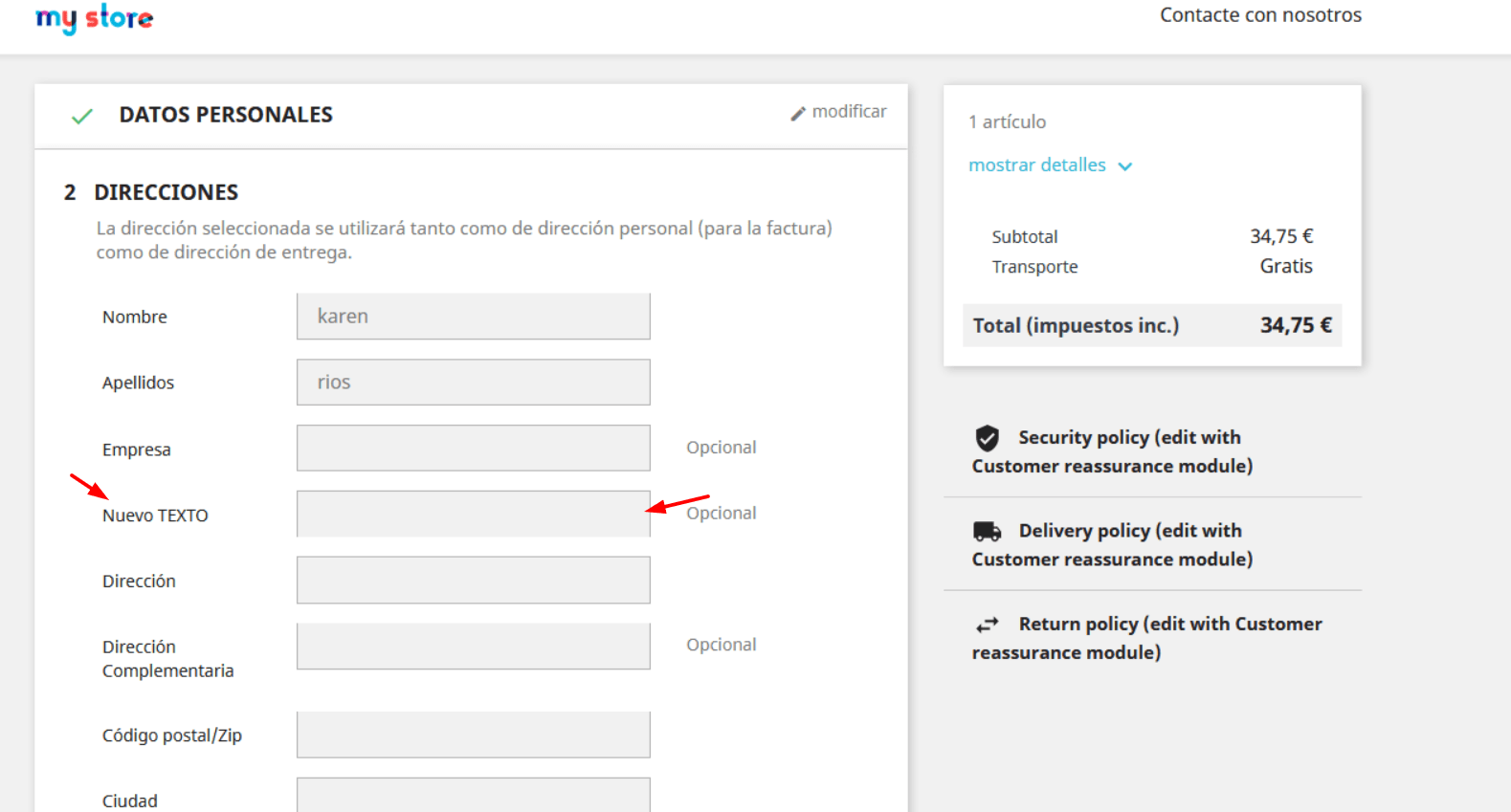The height and width of the screenshot is (812, 1511).
Task: Focus the Apellidos field containing rios
Action: point(474,383)
